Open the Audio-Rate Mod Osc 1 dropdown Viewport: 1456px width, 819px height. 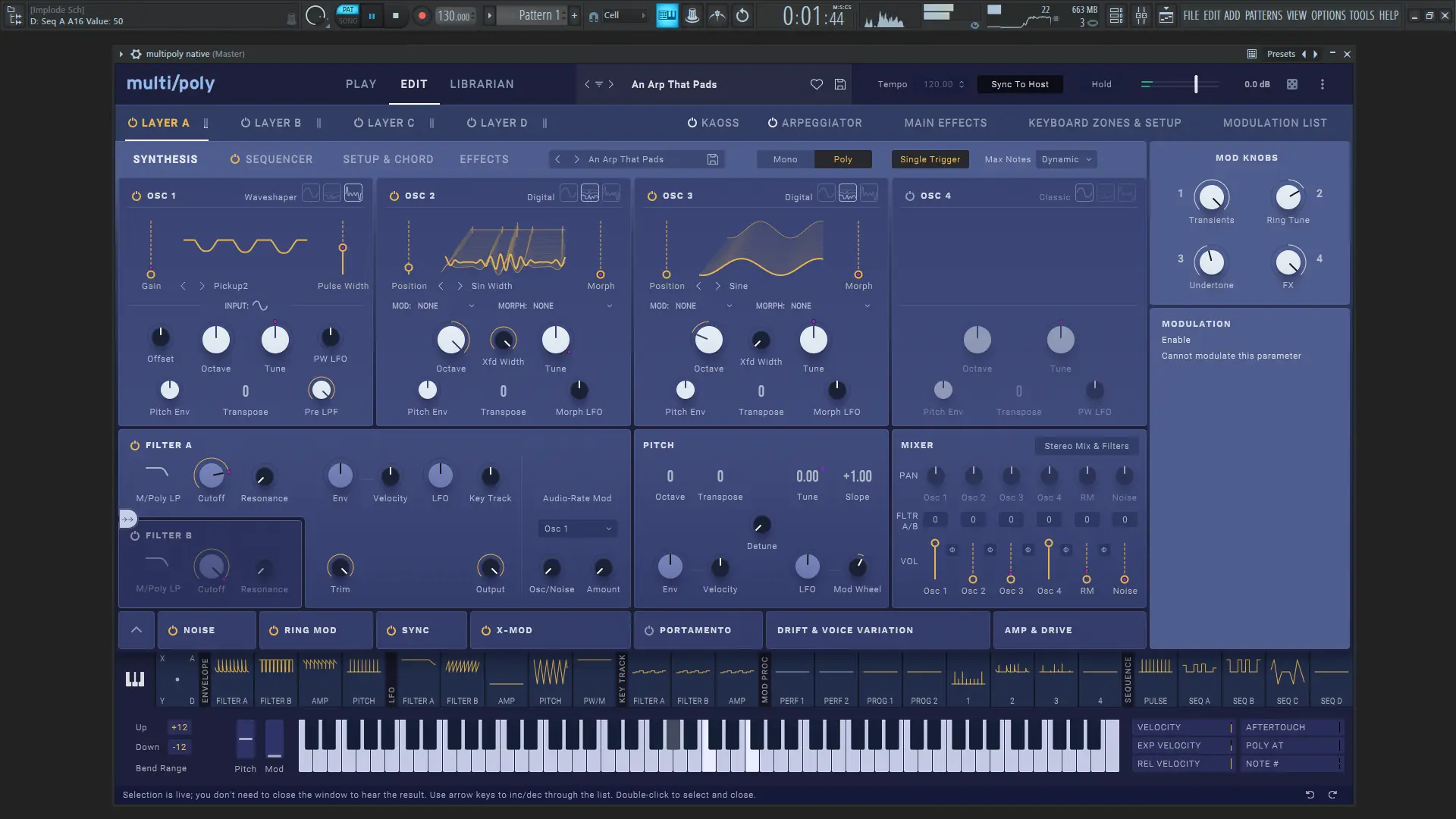point(578,529)
